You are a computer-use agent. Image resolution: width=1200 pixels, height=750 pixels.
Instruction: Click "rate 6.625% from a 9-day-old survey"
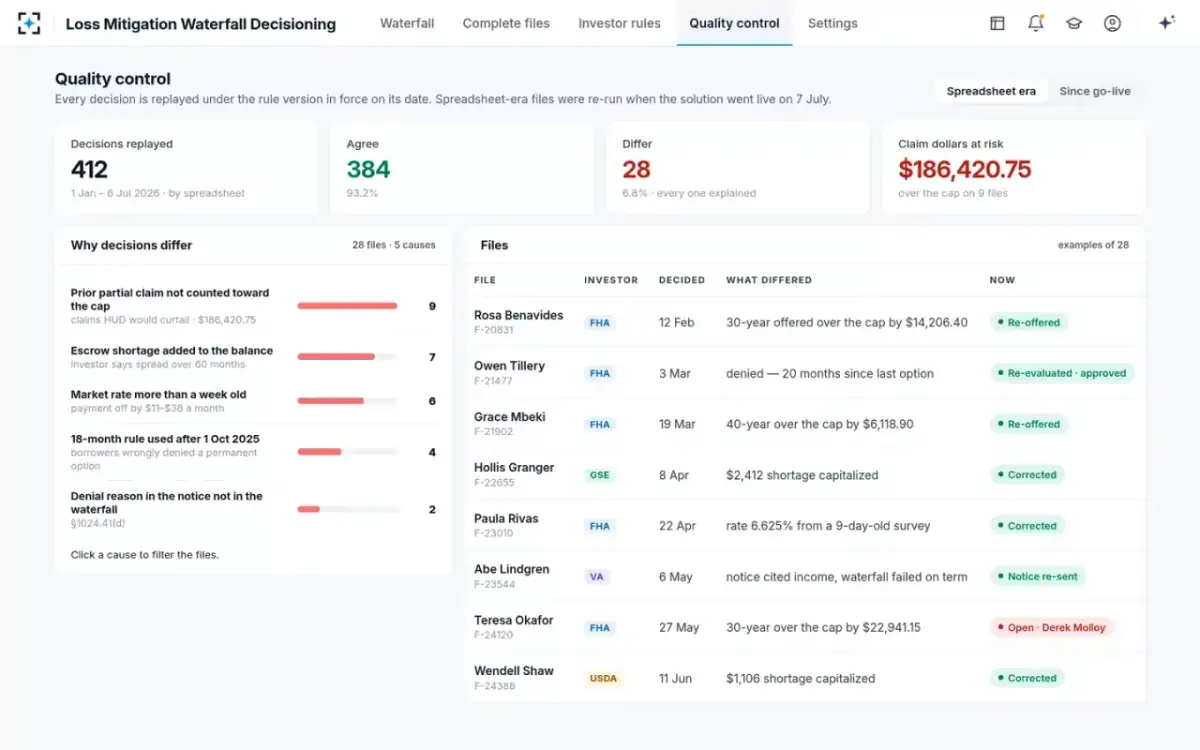[828, 525]
